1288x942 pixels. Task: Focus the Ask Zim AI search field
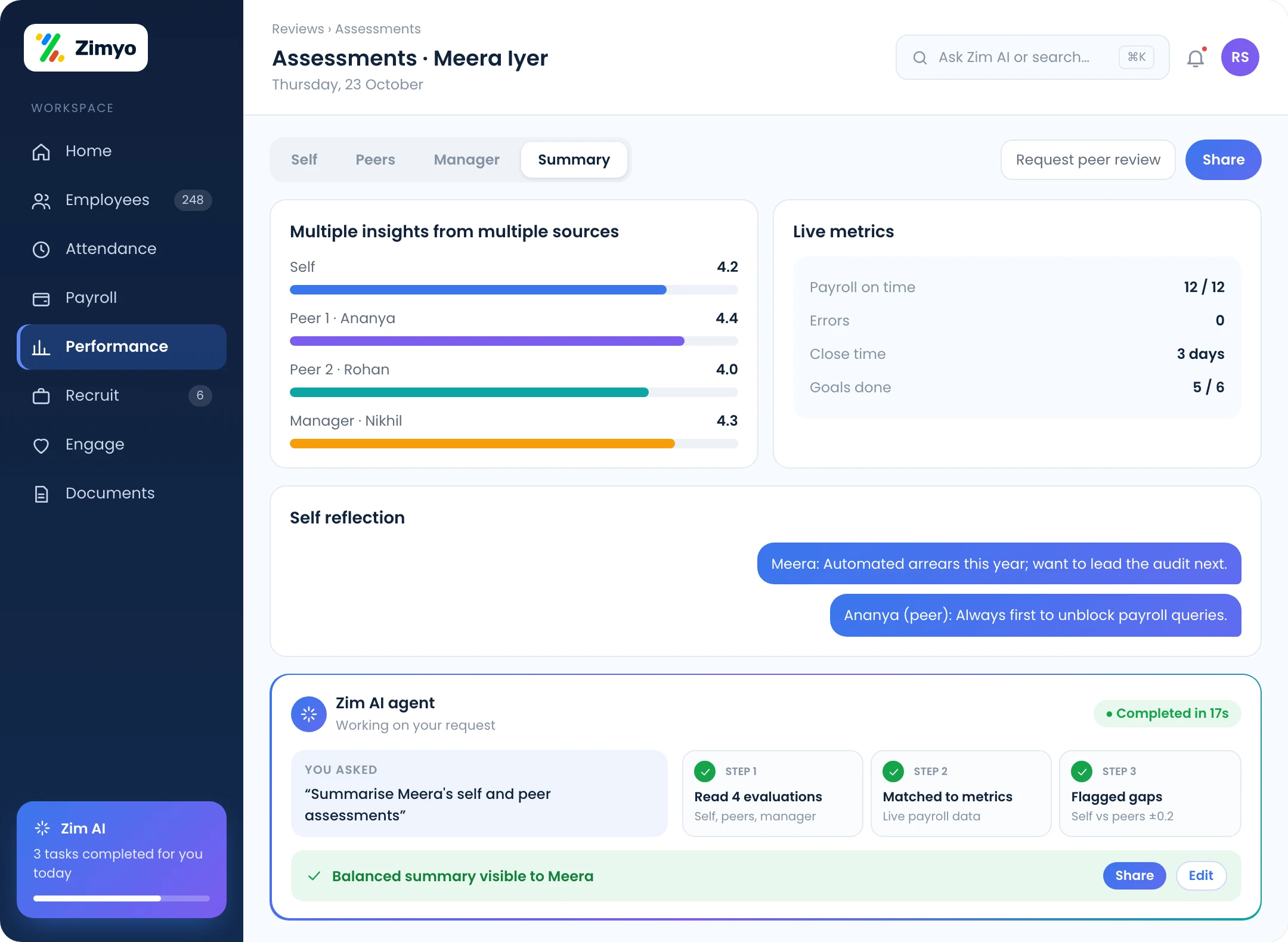coord(1033,57)
